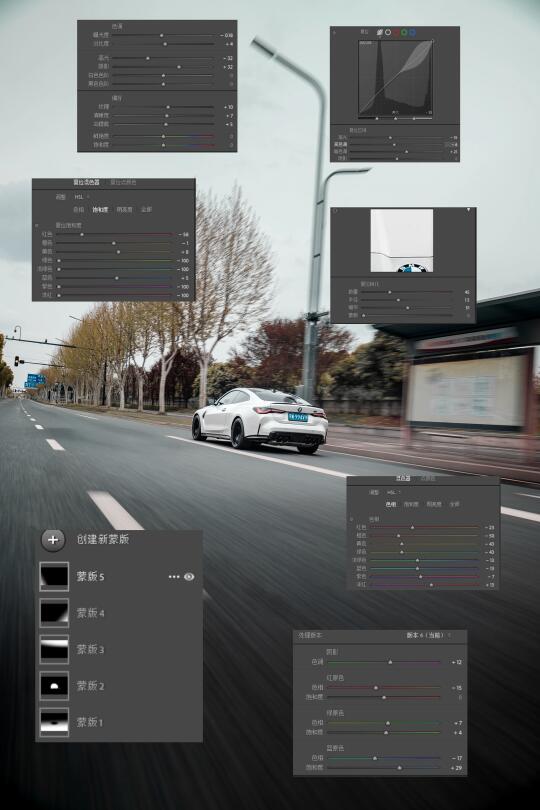Select the 蒙版 4 mask thumbnail

coord(54,613)
